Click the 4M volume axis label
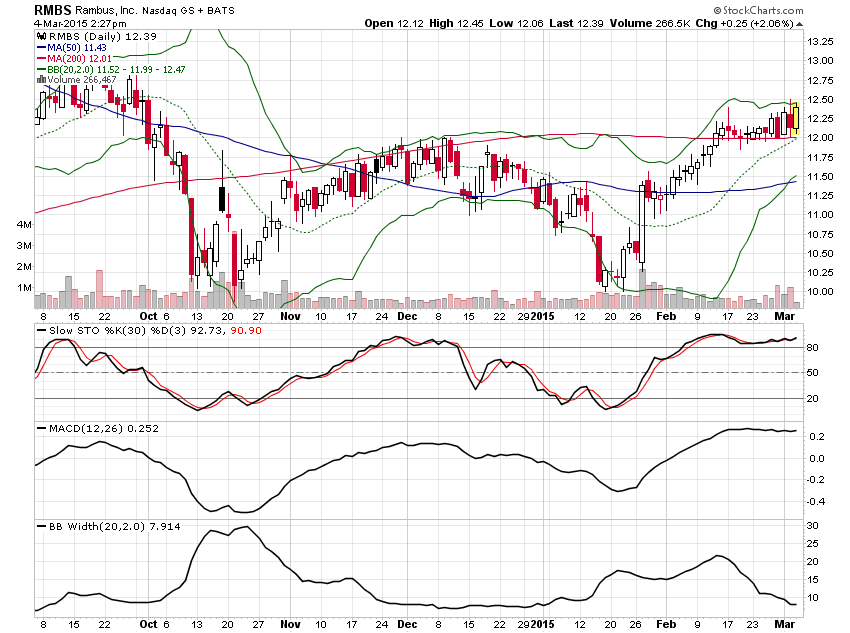Screen dimensions: 850x633 click(24, 224)
